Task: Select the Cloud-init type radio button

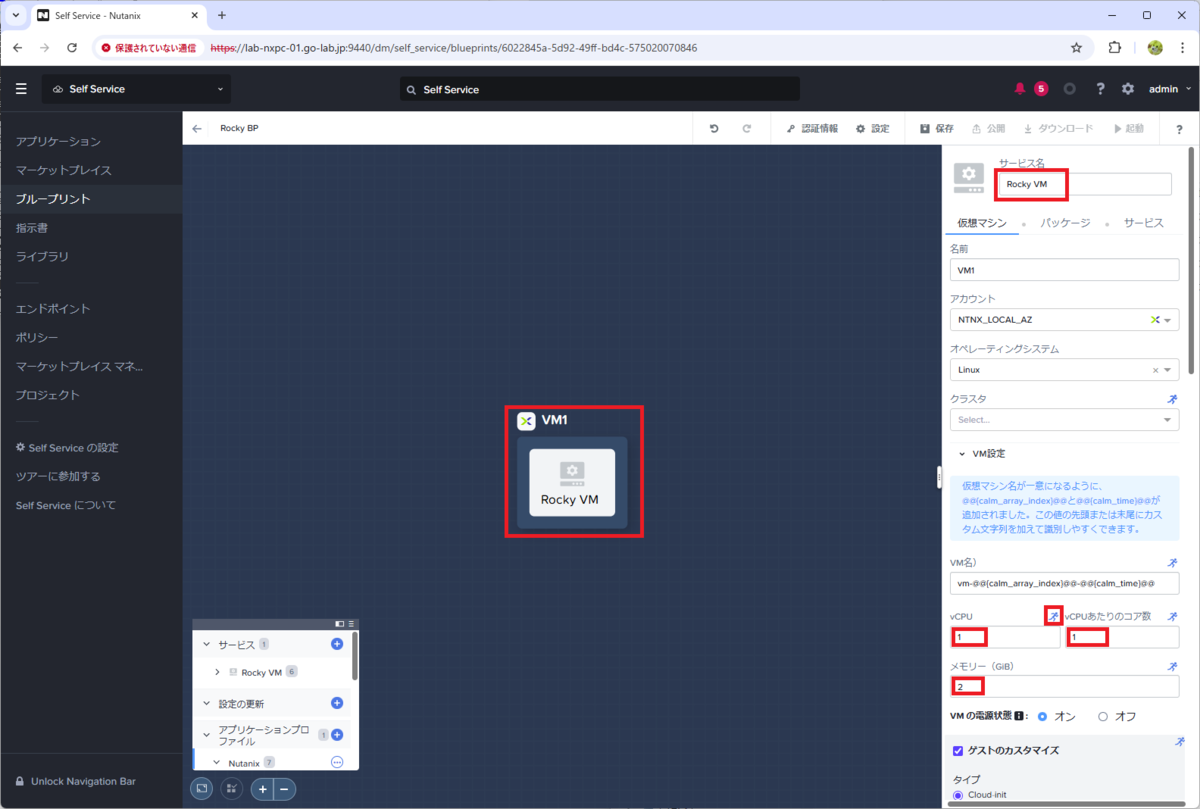Action: point(958,795)
